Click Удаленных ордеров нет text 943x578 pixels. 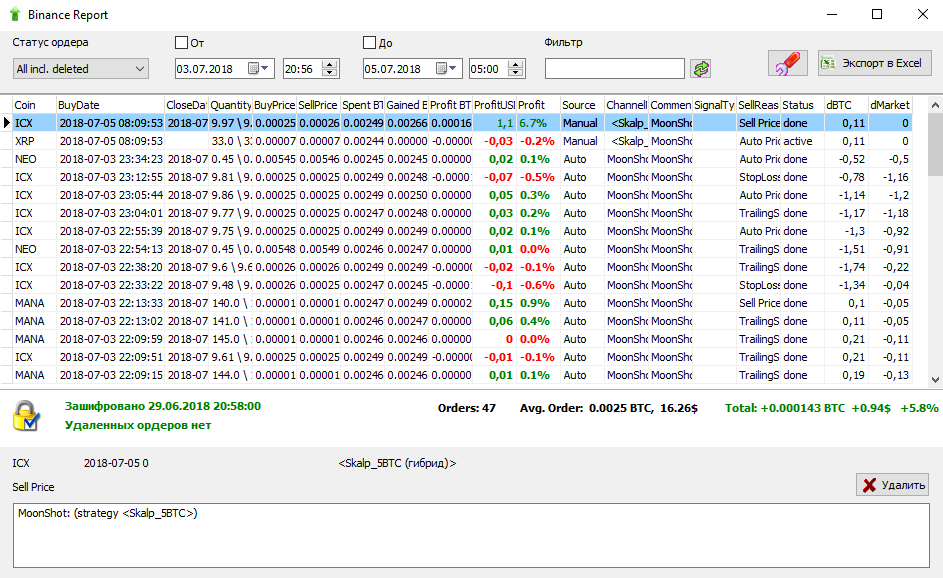click(138, 425)
